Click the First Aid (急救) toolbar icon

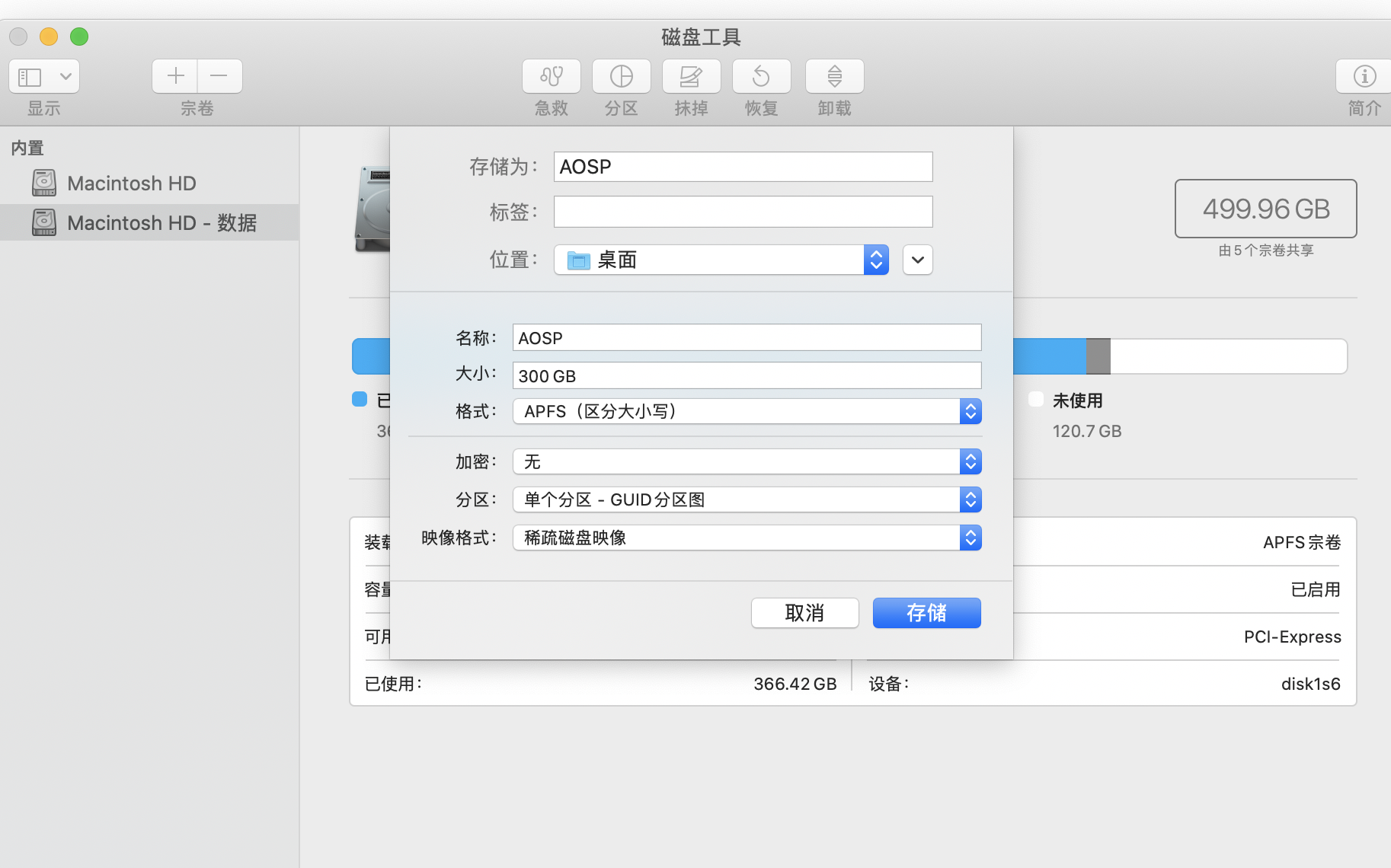click(x=551, y=76)
